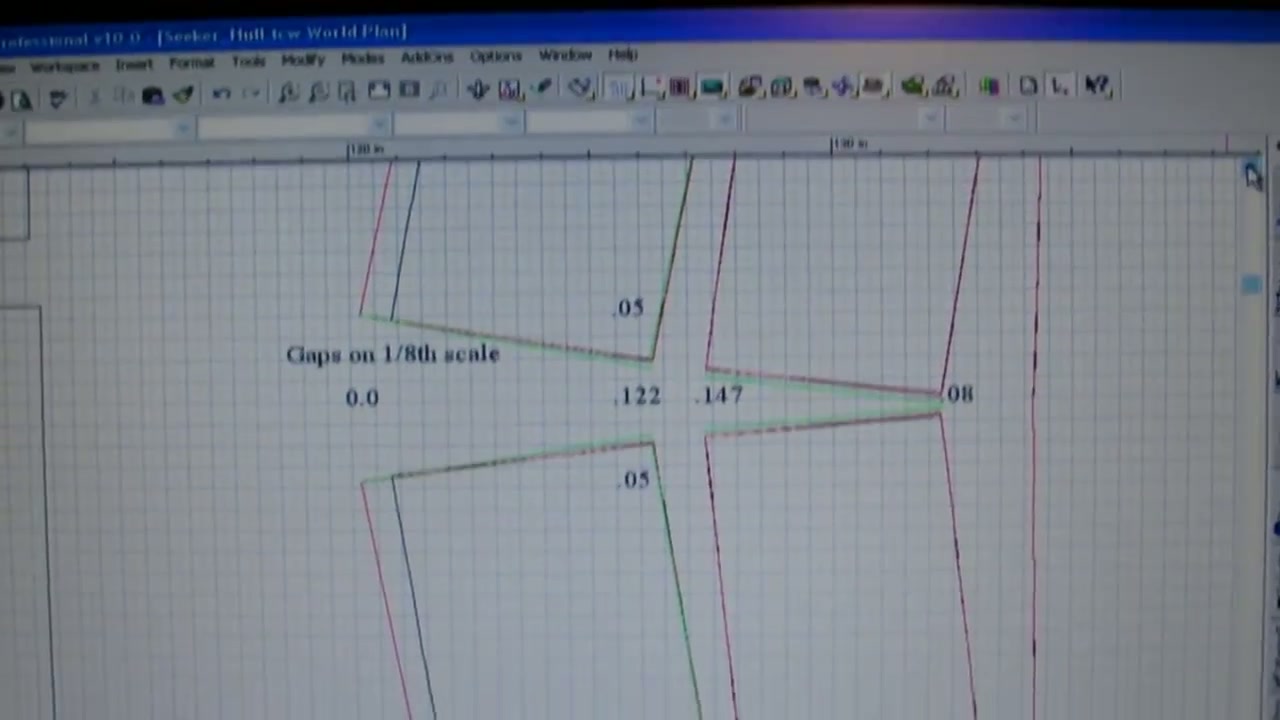Open the Window menu
This screenshot has height=720, width=1280.
coord(565,56)
